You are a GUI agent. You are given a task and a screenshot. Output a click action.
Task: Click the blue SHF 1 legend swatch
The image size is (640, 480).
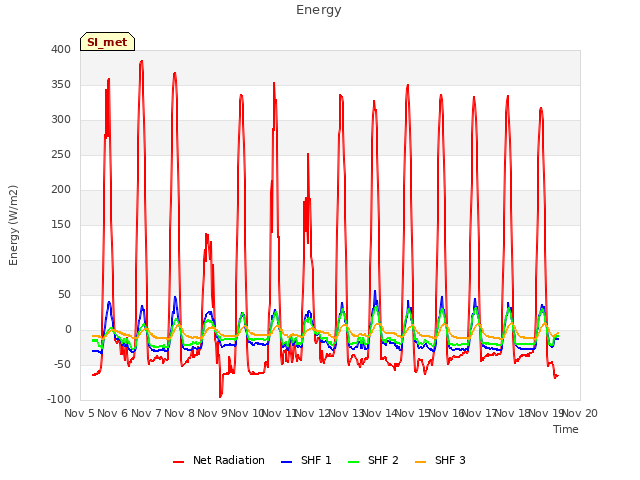[x=287, y=461]
